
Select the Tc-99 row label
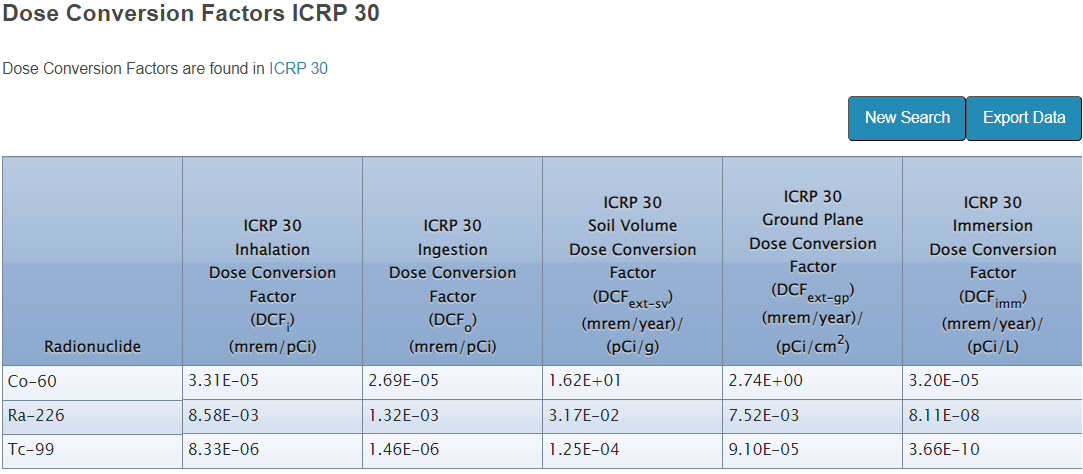point(30,450)
